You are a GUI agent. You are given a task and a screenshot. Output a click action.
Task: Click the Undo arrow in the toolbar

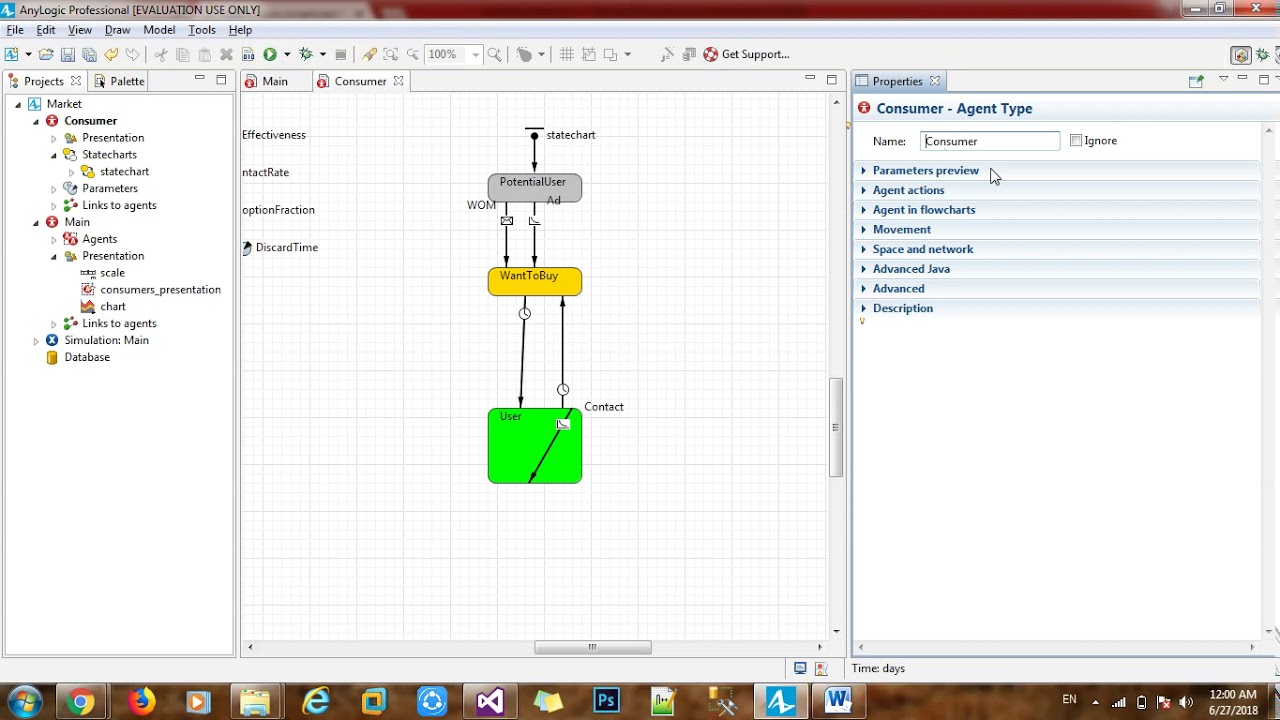pyautogui.click(x=111, y=54)
